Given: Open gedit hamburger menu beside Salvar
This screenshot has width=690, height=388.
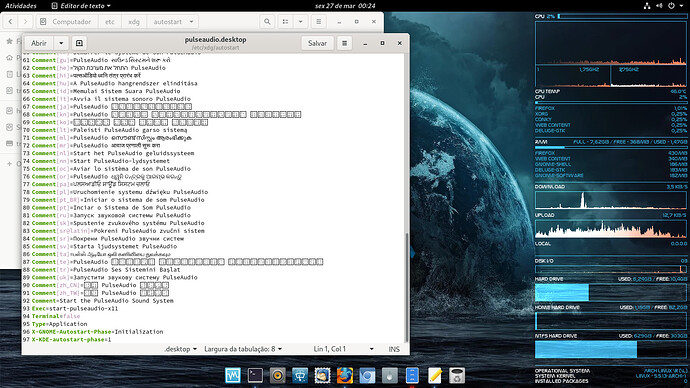Looking at the screenshot, I should [345, 43].
